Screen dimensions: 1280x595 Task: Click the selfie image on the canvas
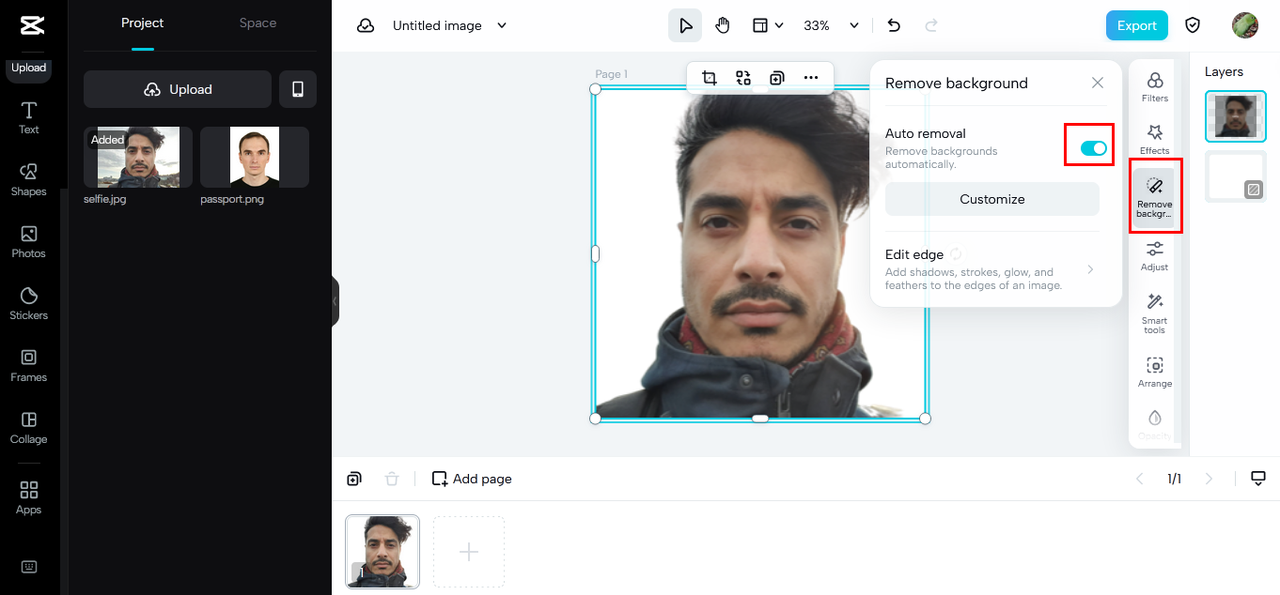[x=760, y=253]
